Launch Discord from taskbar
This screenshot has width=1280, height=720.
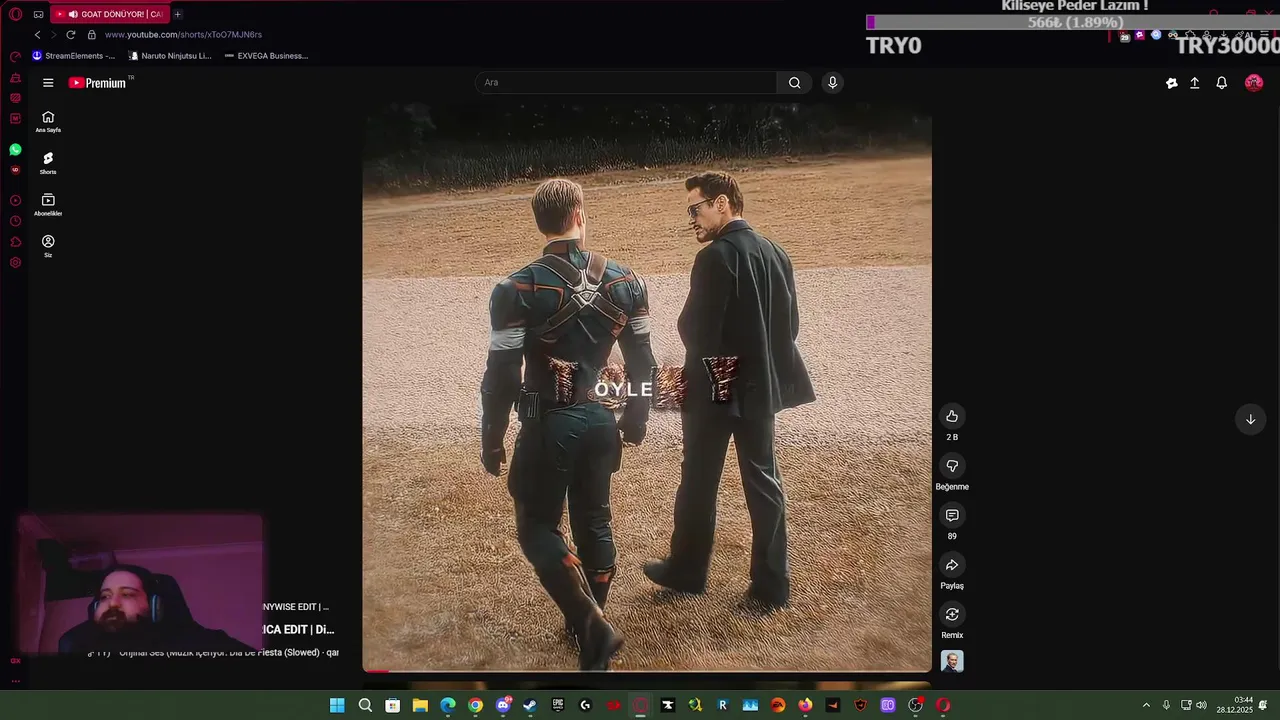click(503, 705)
